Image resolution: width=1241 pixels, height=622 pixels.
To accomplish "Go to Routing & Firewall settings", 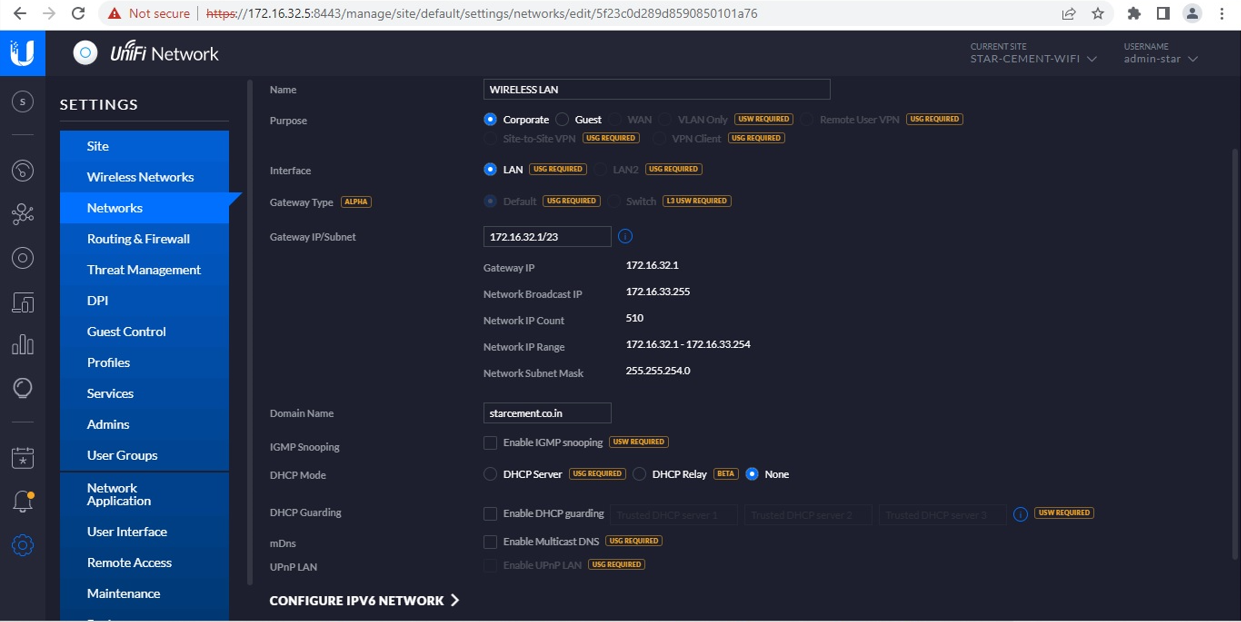I will coord(138,239).
